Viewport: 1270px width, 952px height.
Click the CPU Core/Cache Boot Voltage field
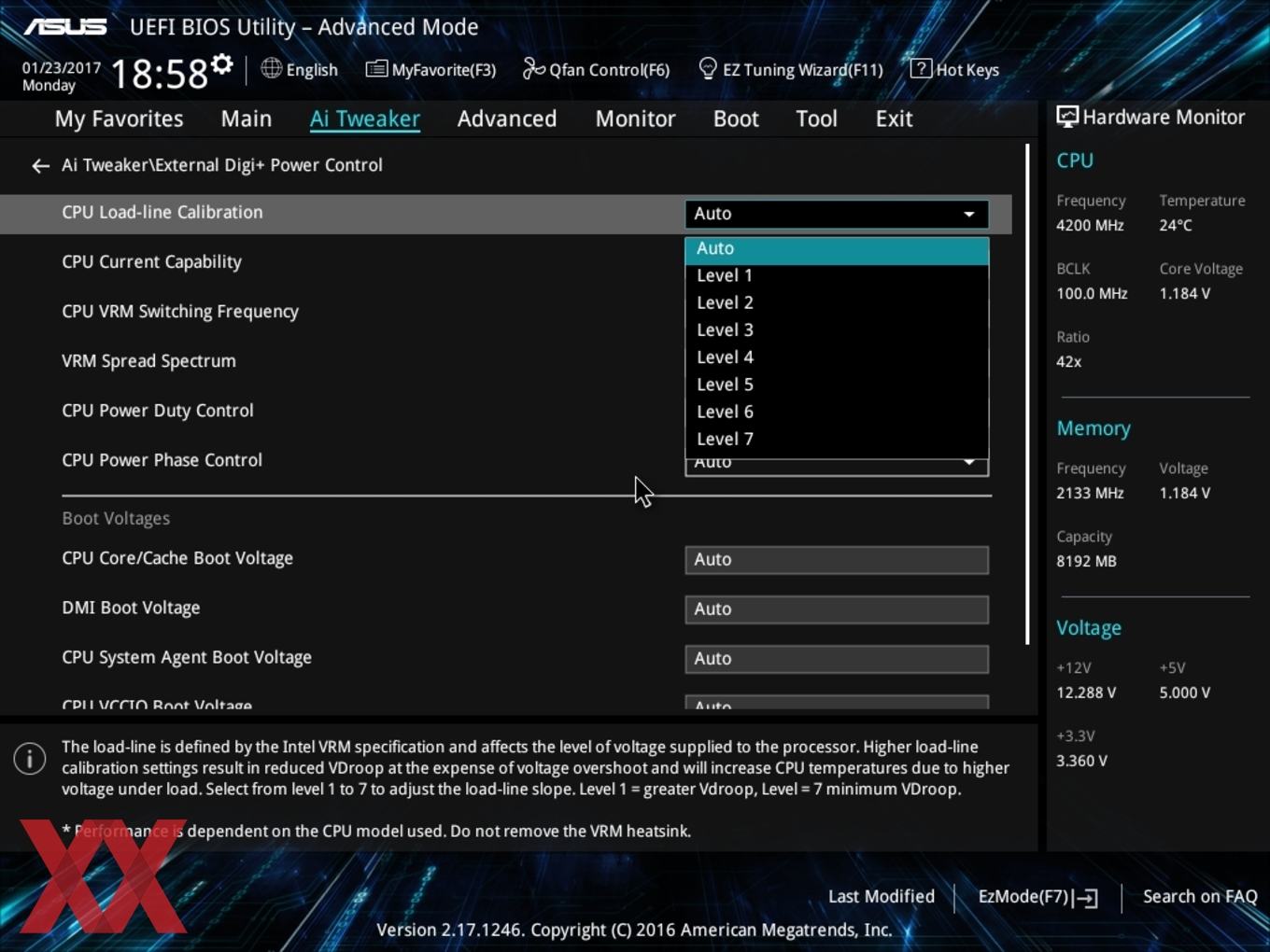837,560
